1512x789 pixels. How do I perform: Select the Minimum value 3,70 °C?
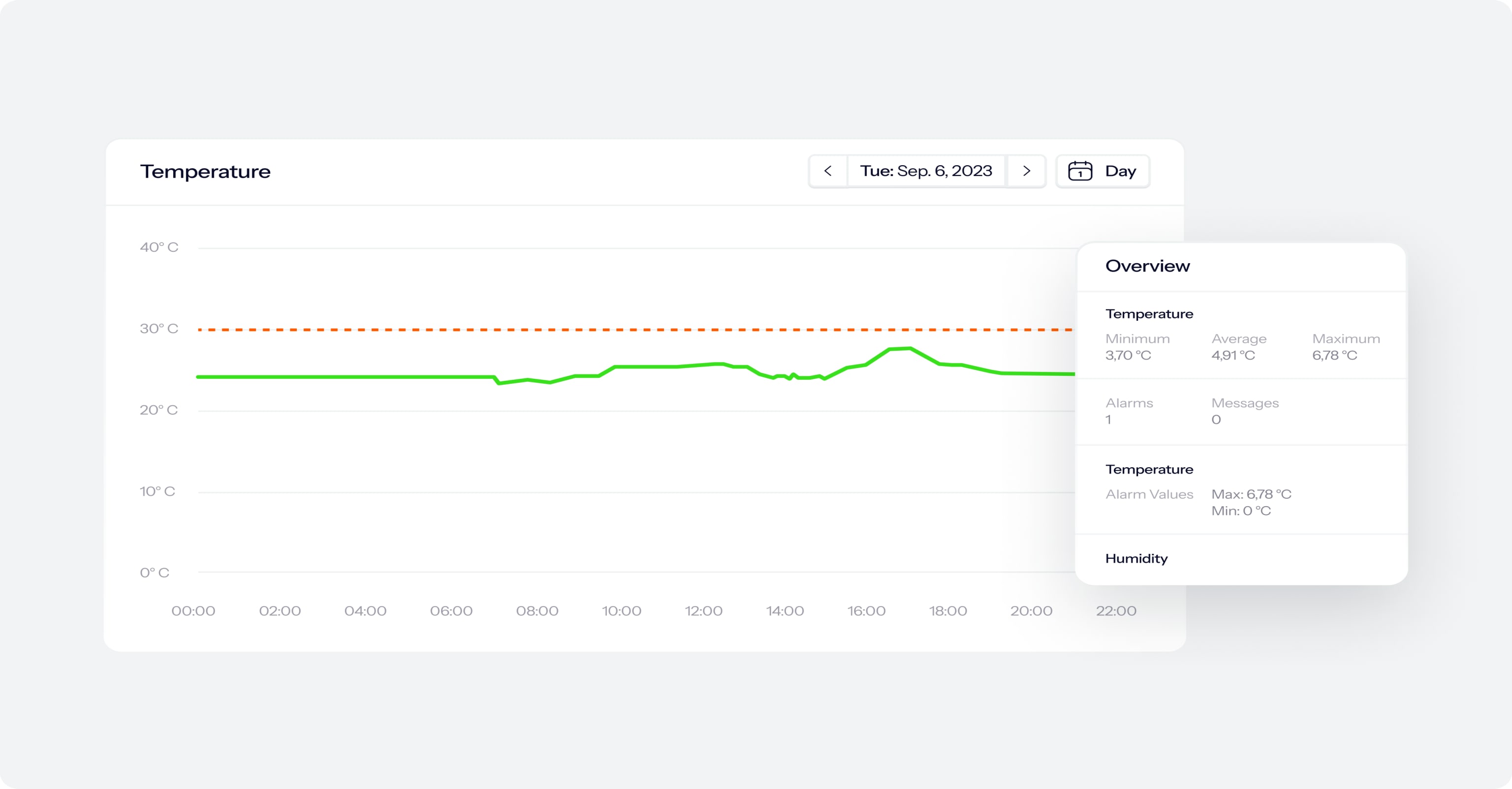point(1127,355)
